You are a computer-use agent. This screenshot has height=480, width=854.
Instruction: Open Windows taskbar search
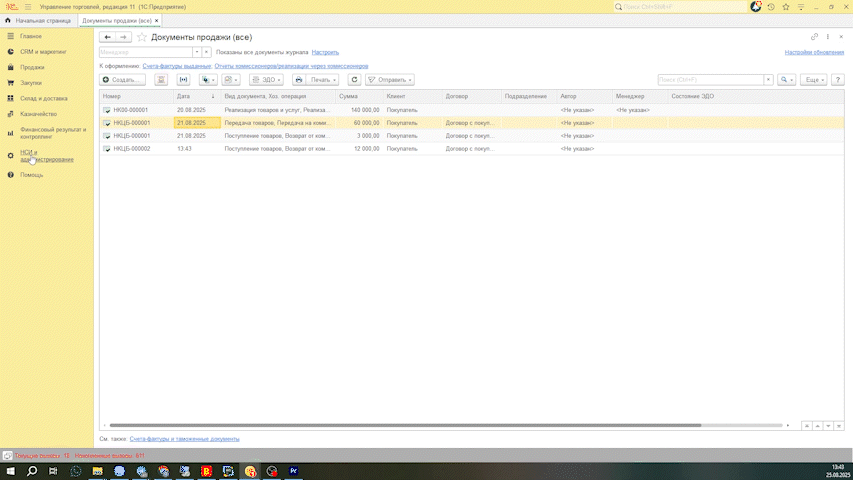[32, 471]
